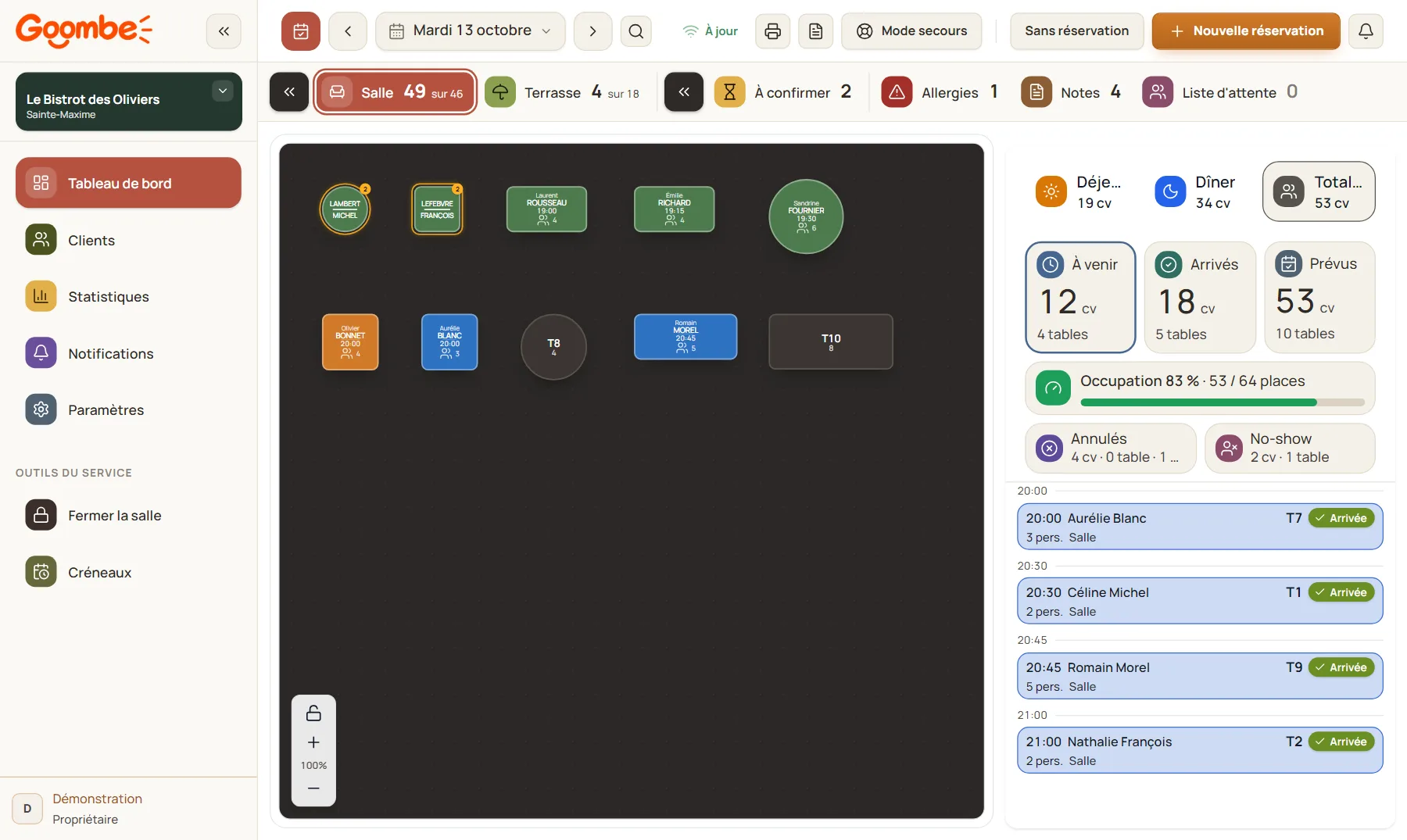Viewport: 1407px width, 840px height.
Task: Select the Romain Morel table on floor plan
Action: click(x=686, y=337)
